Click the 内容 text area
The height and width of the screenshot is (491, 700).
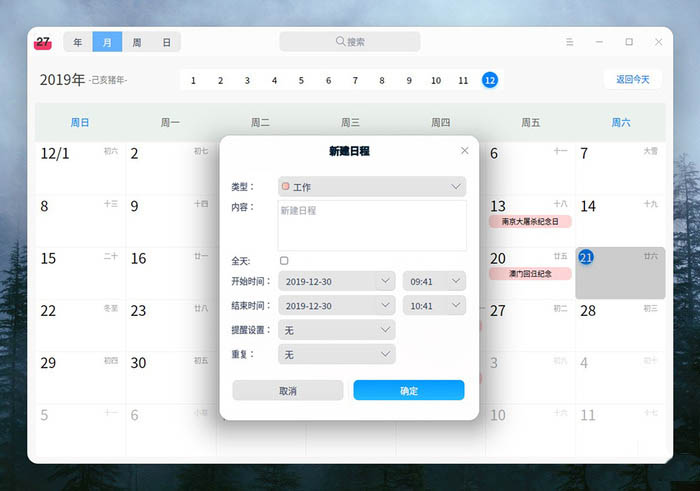coord(372,225)
